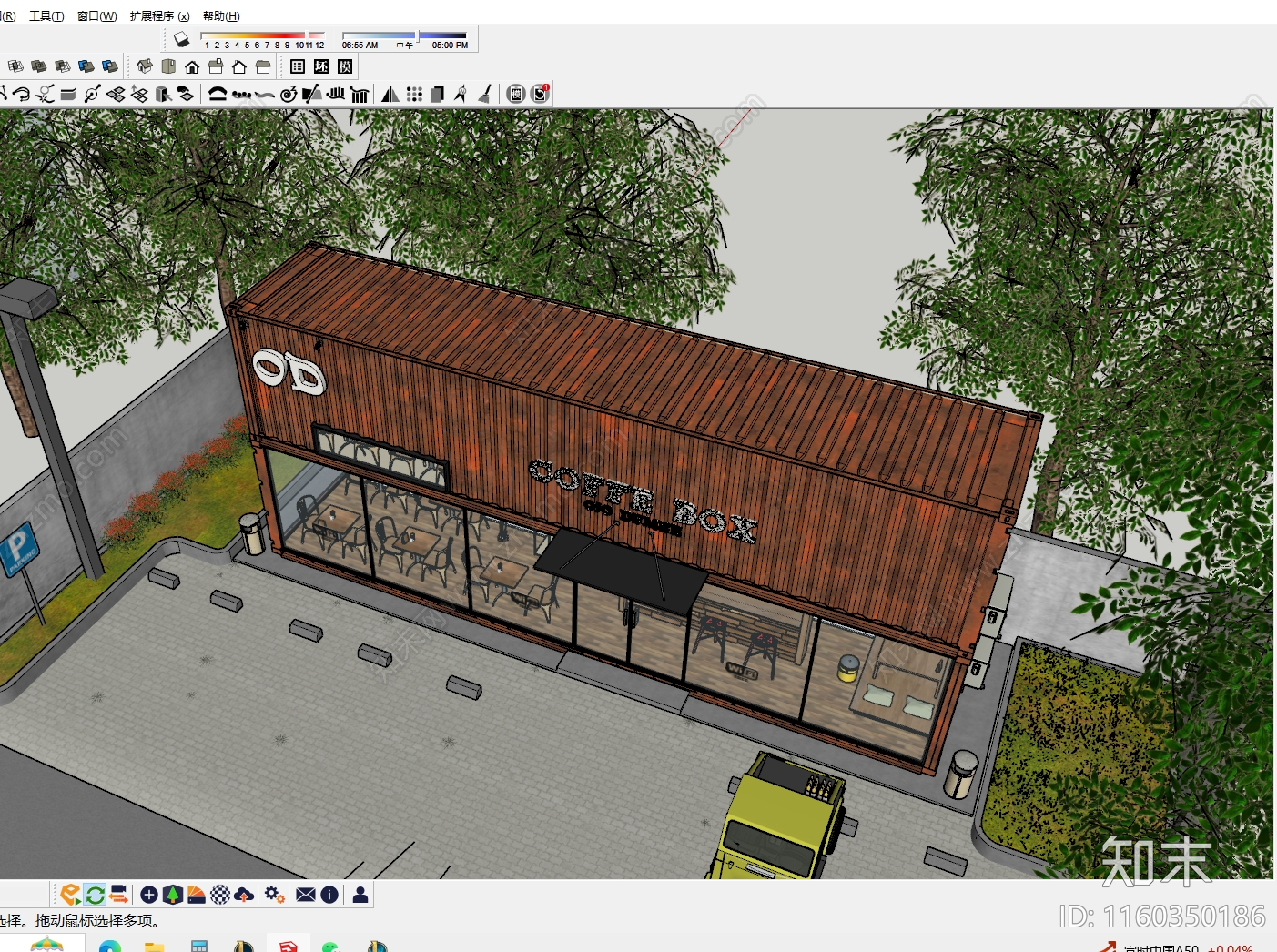Image resolution: width=1277 pixels, height=952 pixels.
Task: Toggle Enscape synchronize views
Action: (x=118, y=895)
